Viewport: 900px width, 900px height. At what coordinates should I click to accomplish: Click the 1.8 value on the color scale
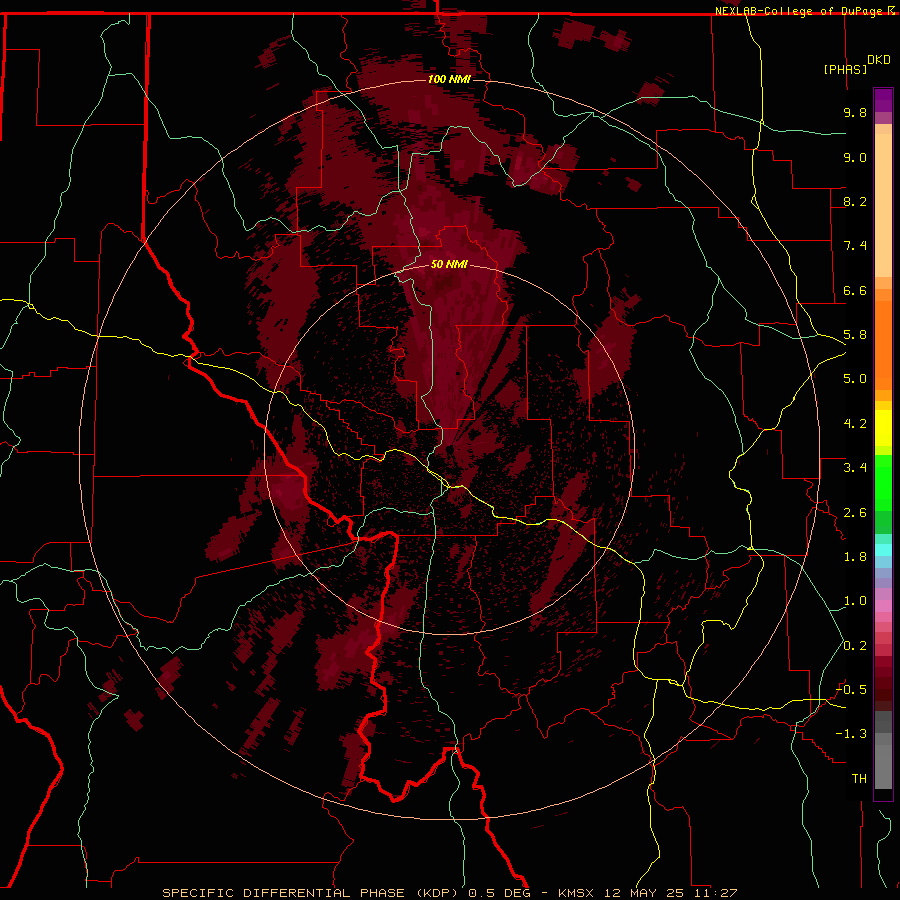855,557
